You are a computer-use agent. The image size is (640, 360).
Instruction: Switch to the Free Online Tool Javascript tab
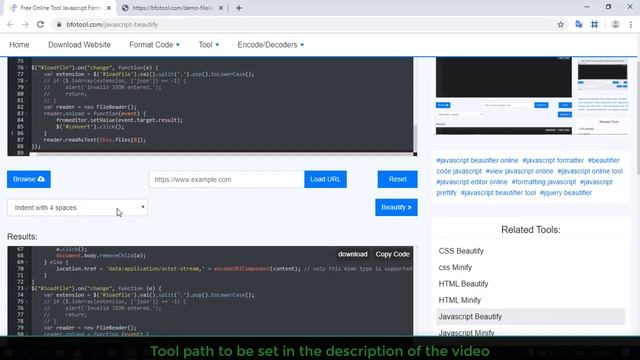click(x=60, y=8)
